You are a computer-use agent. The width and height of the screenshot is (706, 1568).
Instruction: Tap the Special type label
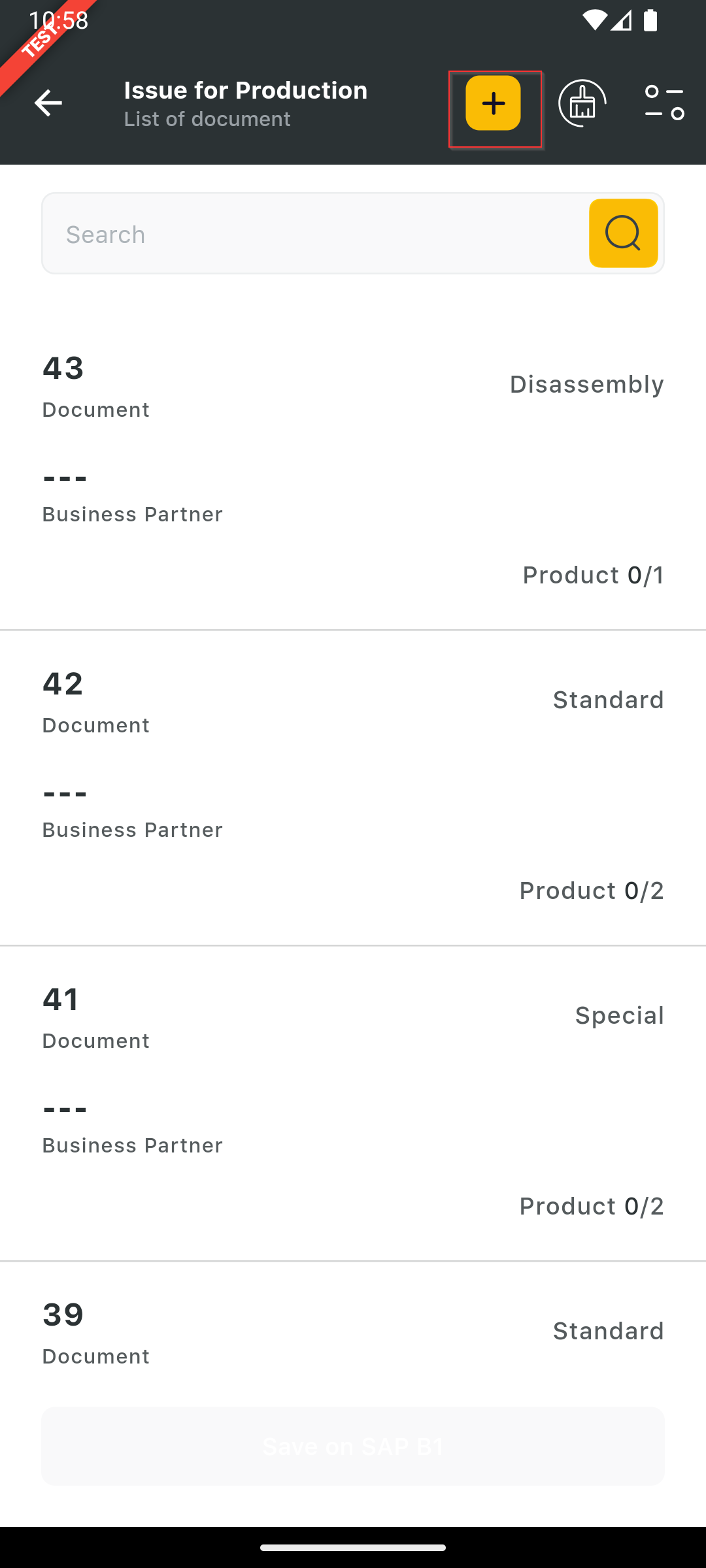tap(619, 1015)
